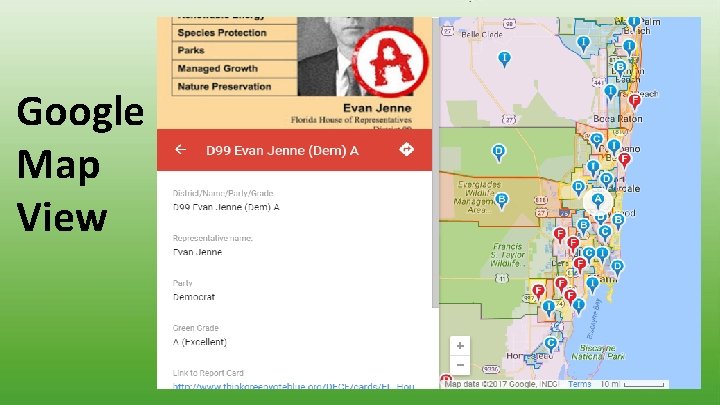Viewport: 720px width, 405px height.
Task: Click the Map data ©2017 Google attribution
Action: [501, 384]
